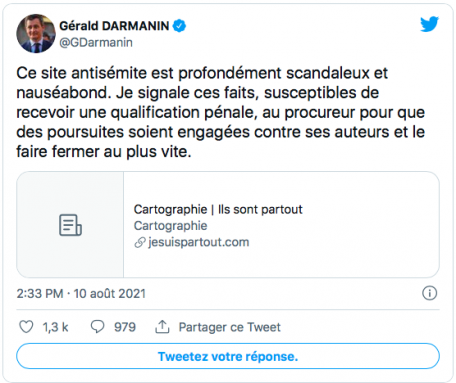Click Tweetez votre réponse button
Viewport: 456px width, 383px height.
coord(228,356)
